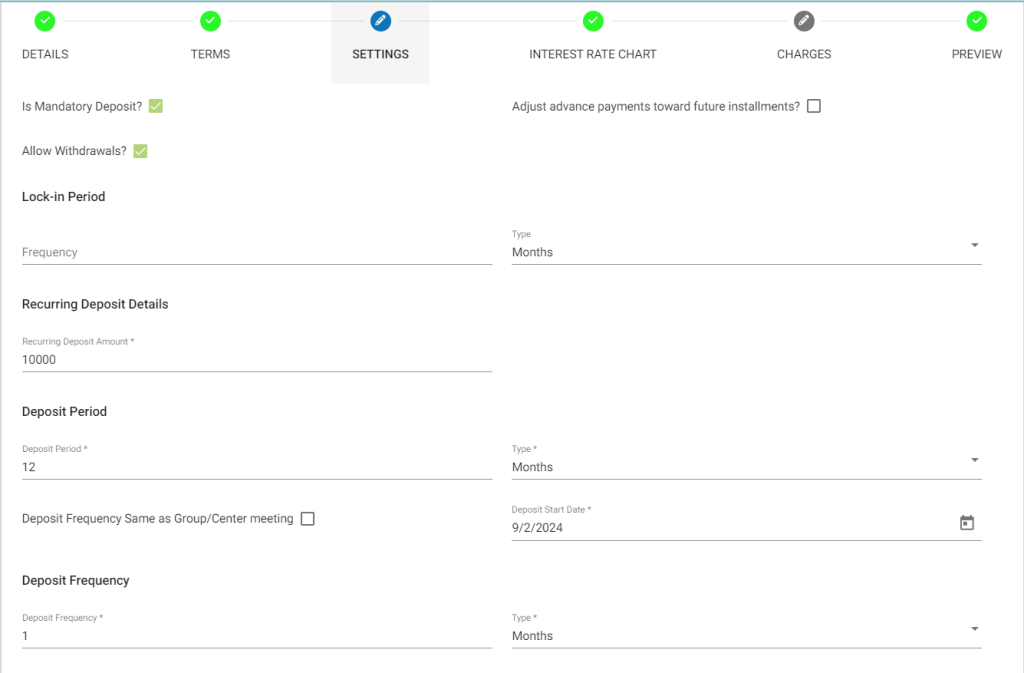Click the Deposit Frequency section heading
Screen dimensions: 1024x673
pyautogui.click(x=76, y=580)
